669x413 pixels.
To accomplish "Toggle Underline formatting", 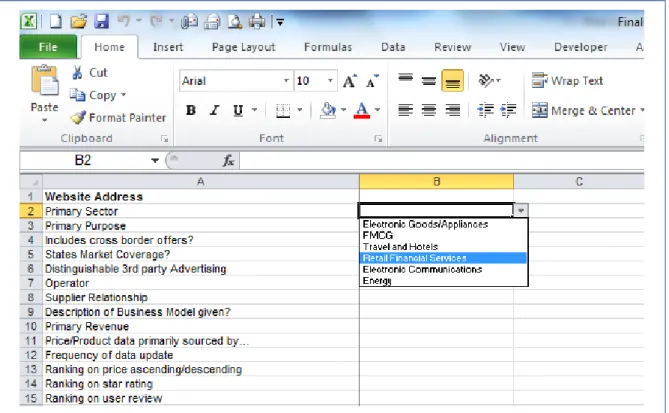I will (x=238, y=111).
